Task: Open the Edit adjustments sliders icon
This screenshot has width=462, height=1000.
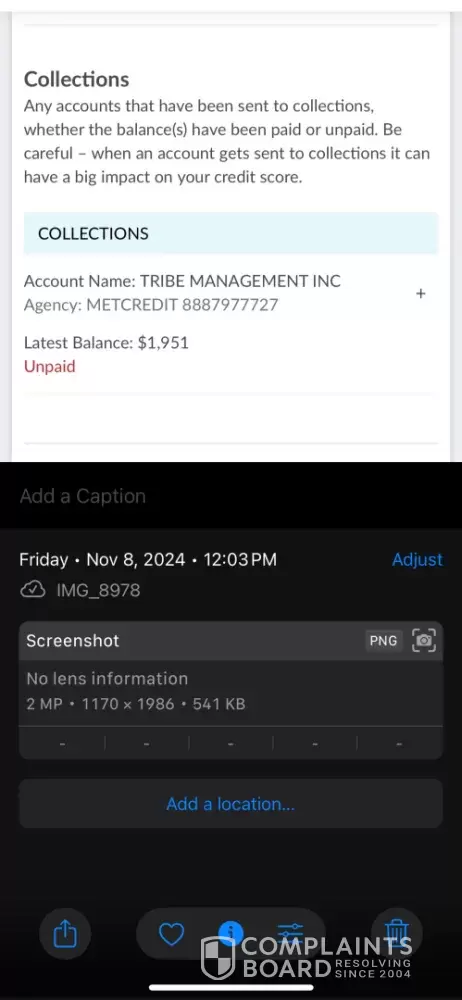Action: [290, 934]
